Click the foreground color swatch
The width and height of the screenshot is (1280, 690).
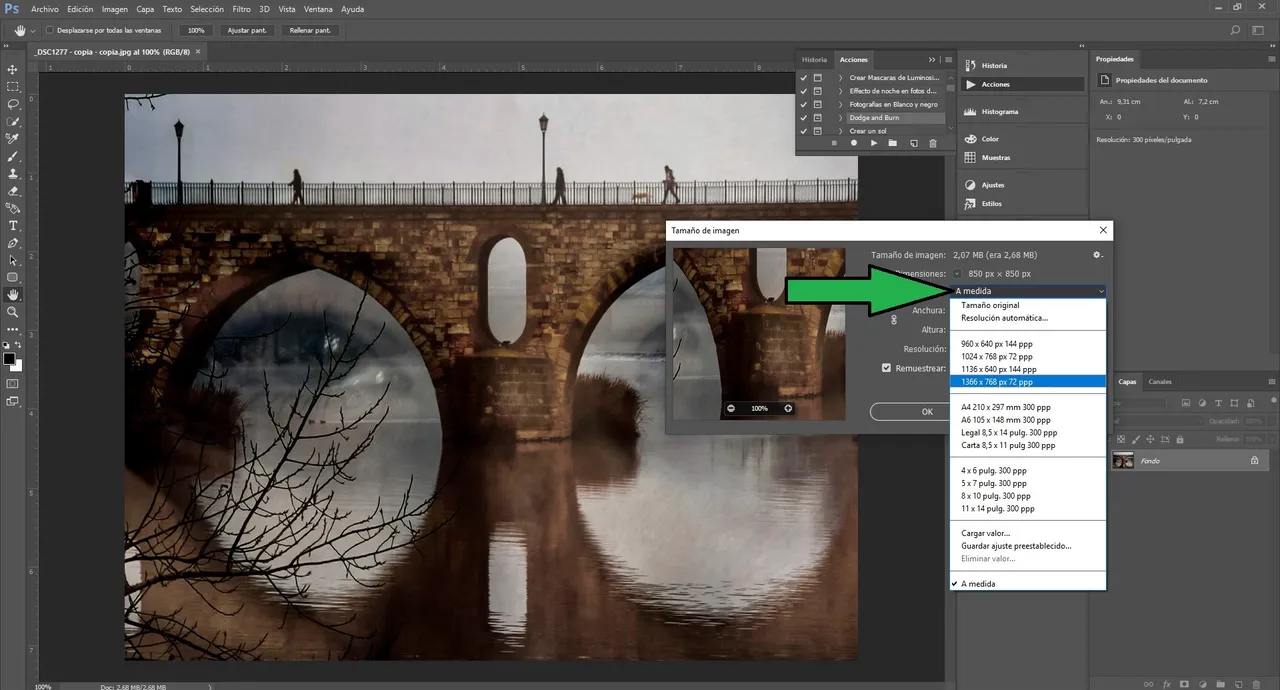9,358
